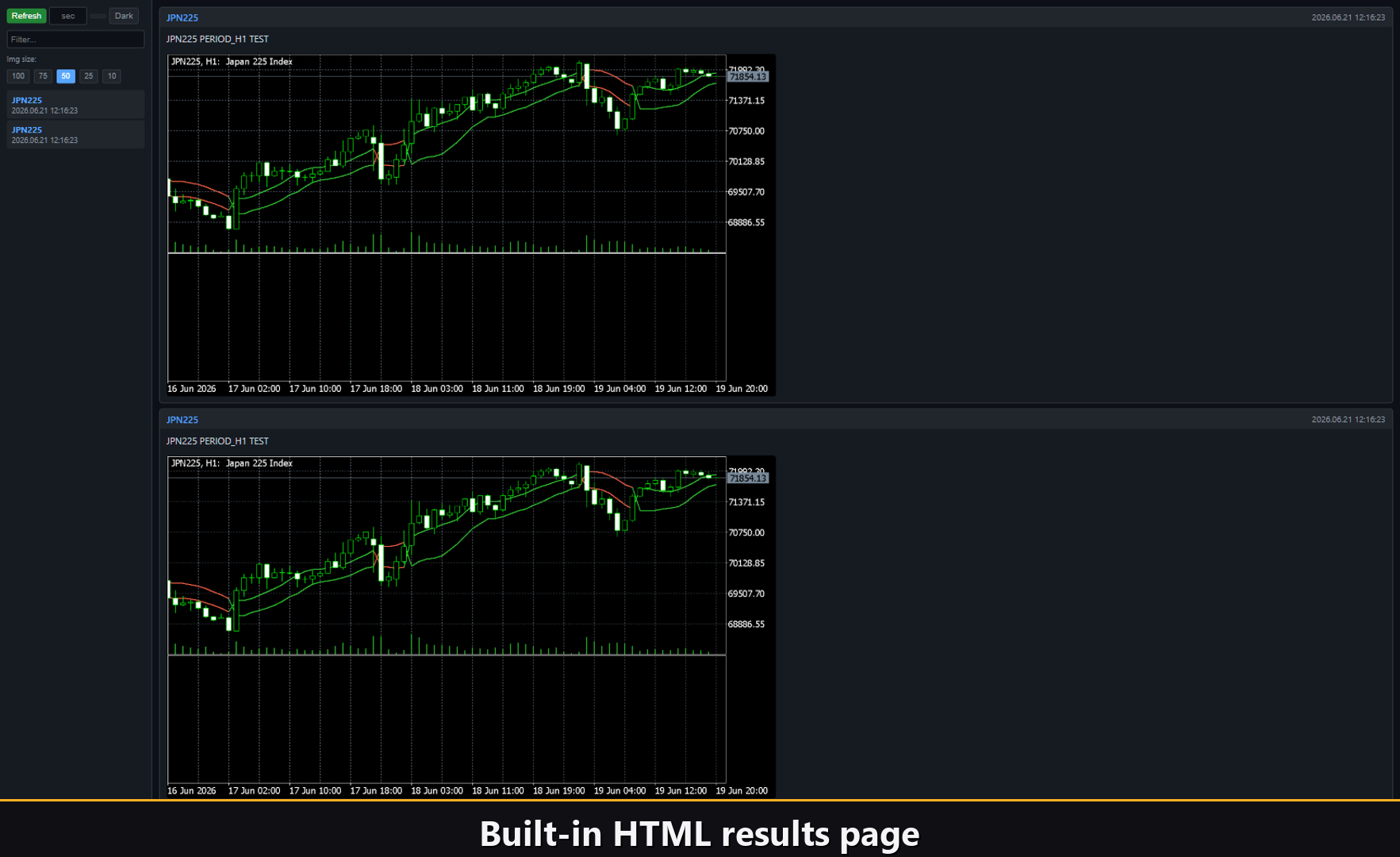Image resolution: width=1400 pixels, height=857 pixels.
Task: Click the top card's 2026.06.21 12:16:23 timestamp
Action: click(x=1348, y=17)
